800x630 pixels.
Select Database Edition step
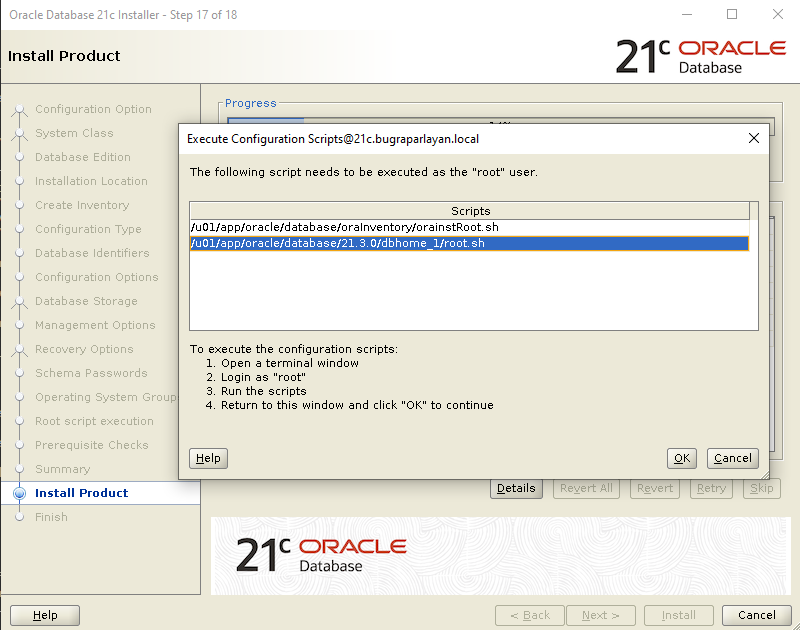click(x=83, y=157)
